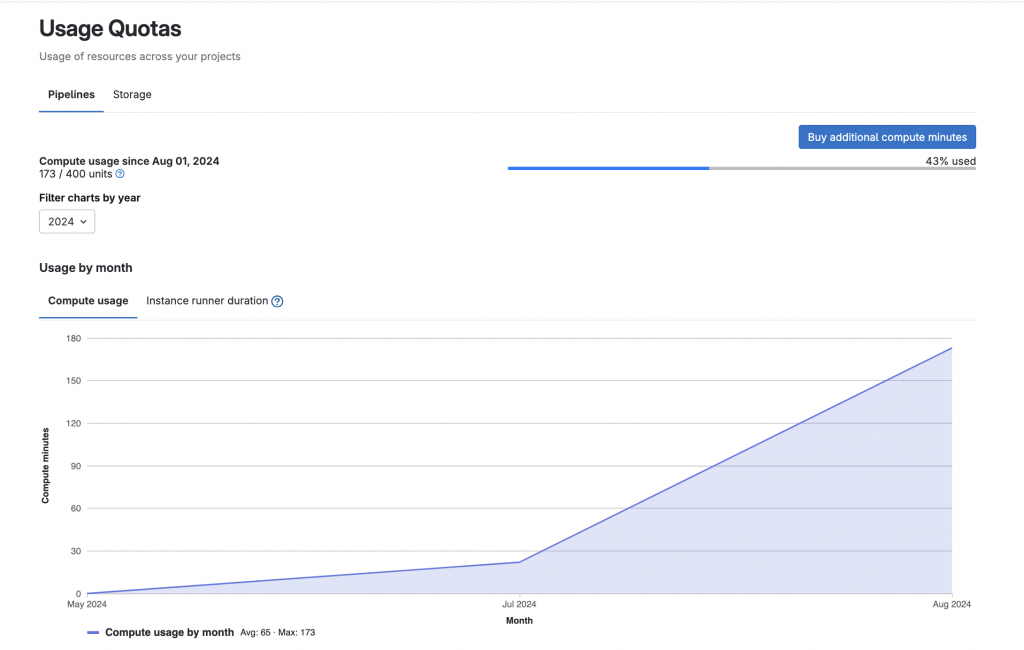
Task: Open the Storage tab
Action: (x=132, y=95)
